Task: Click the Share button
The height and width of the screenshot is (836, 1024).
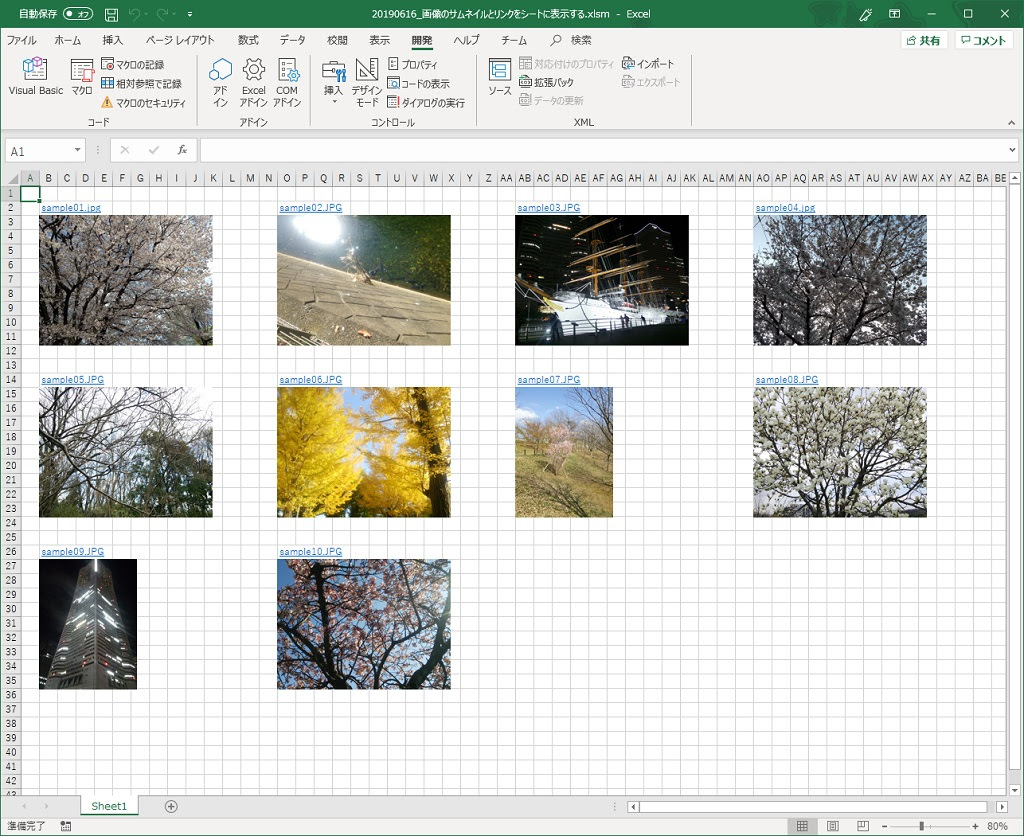Action: [x=923, y=40]
